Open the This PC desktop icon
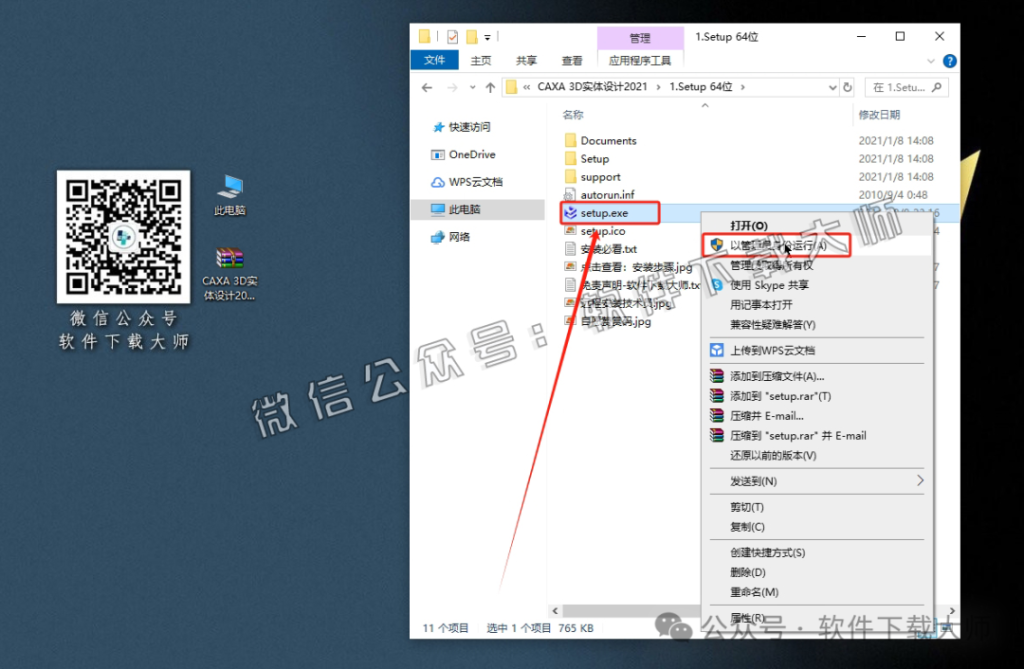This screenshot has width=1024, height=669. [x=230, y=195]
